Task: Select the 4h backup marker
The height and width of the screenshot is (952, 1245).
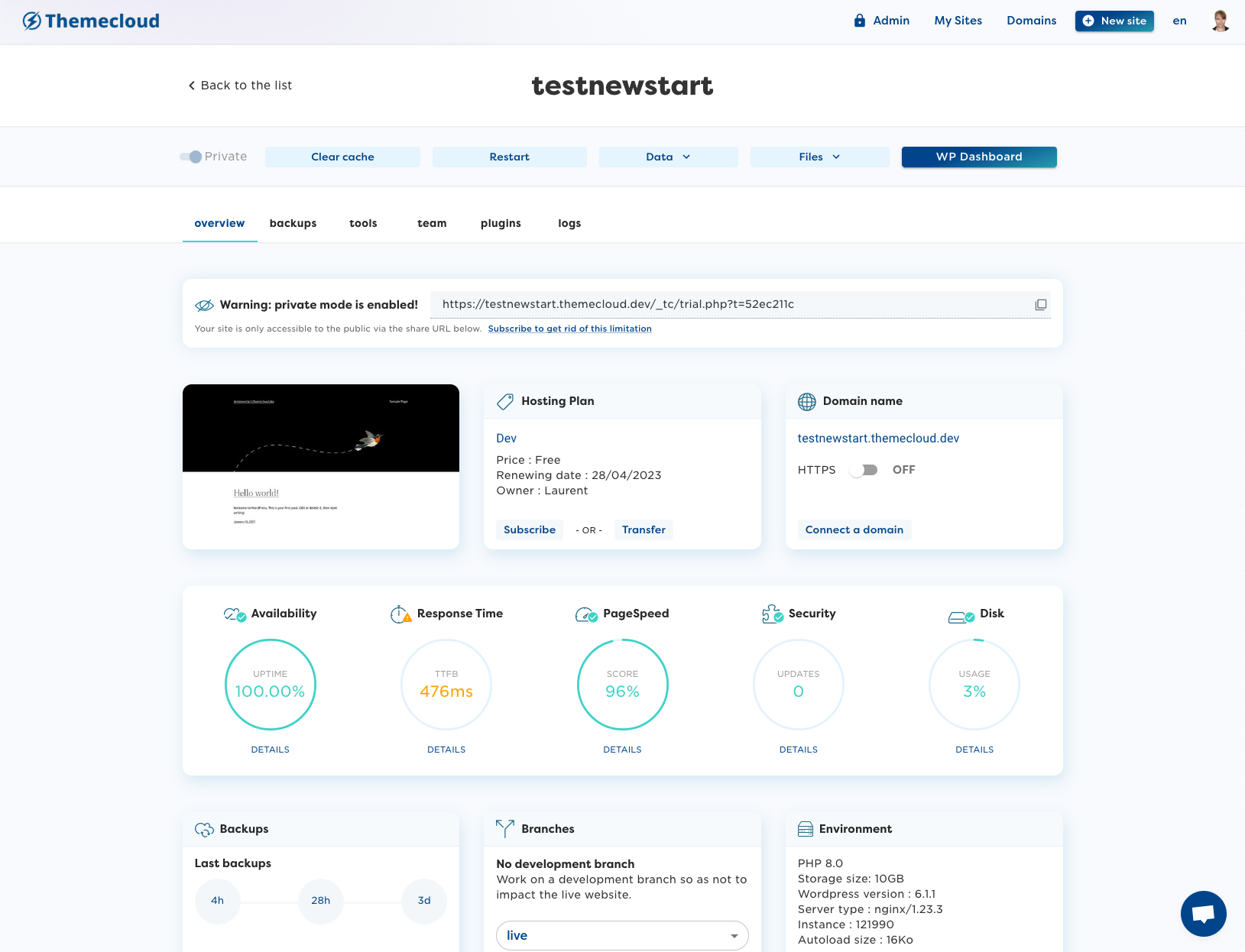Action: click(218, 901)
